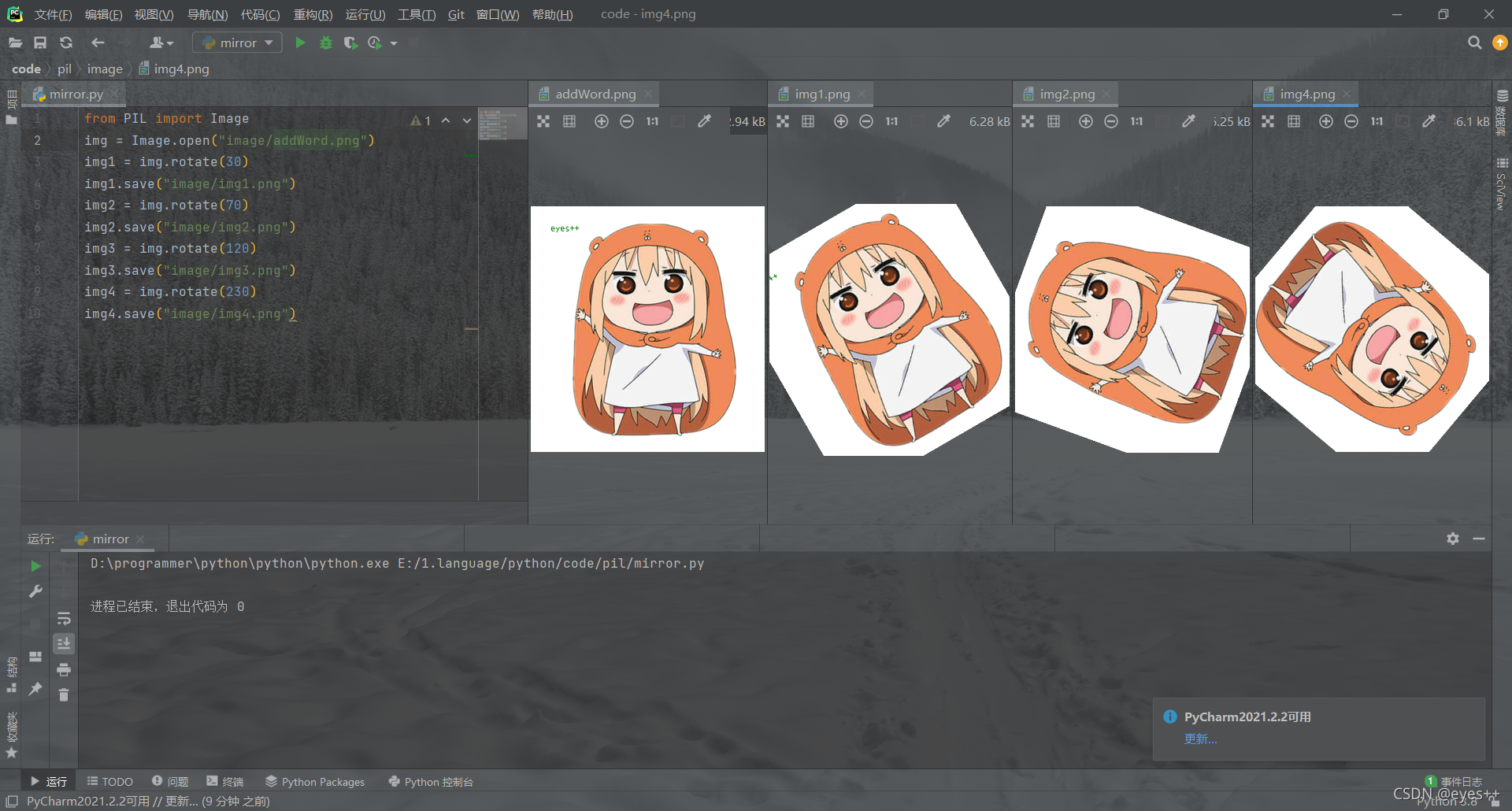Open run panel settings gear
The height and width of the screenshot is (811, 1512).
coord(1453,539)
